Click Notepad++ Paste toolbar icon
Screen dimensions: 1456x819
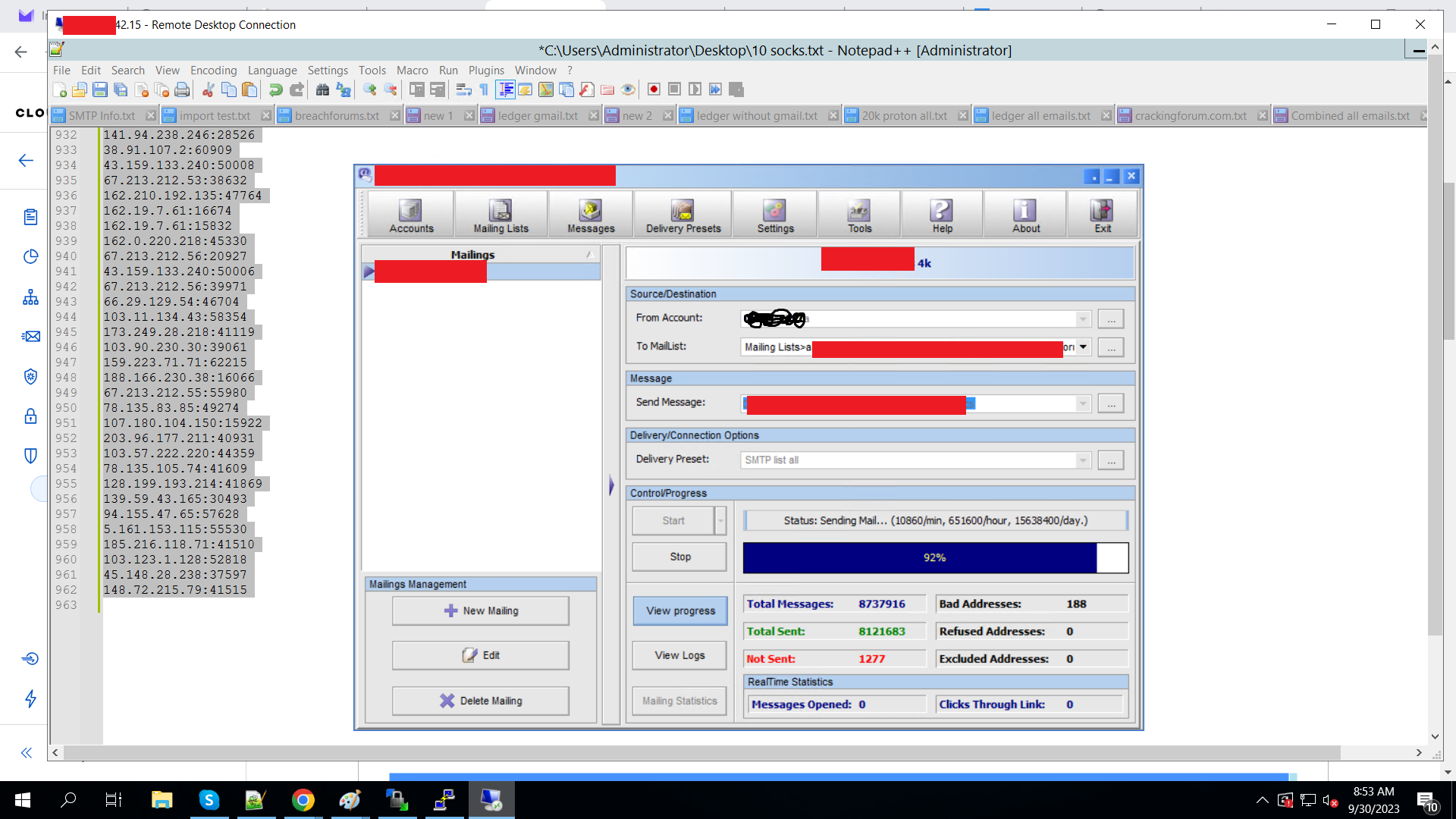pyautogui.click(x=249, y=89)
